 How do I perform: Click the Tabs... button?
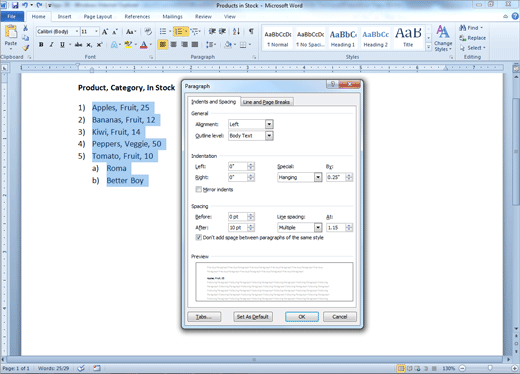[x=204, y=317]
